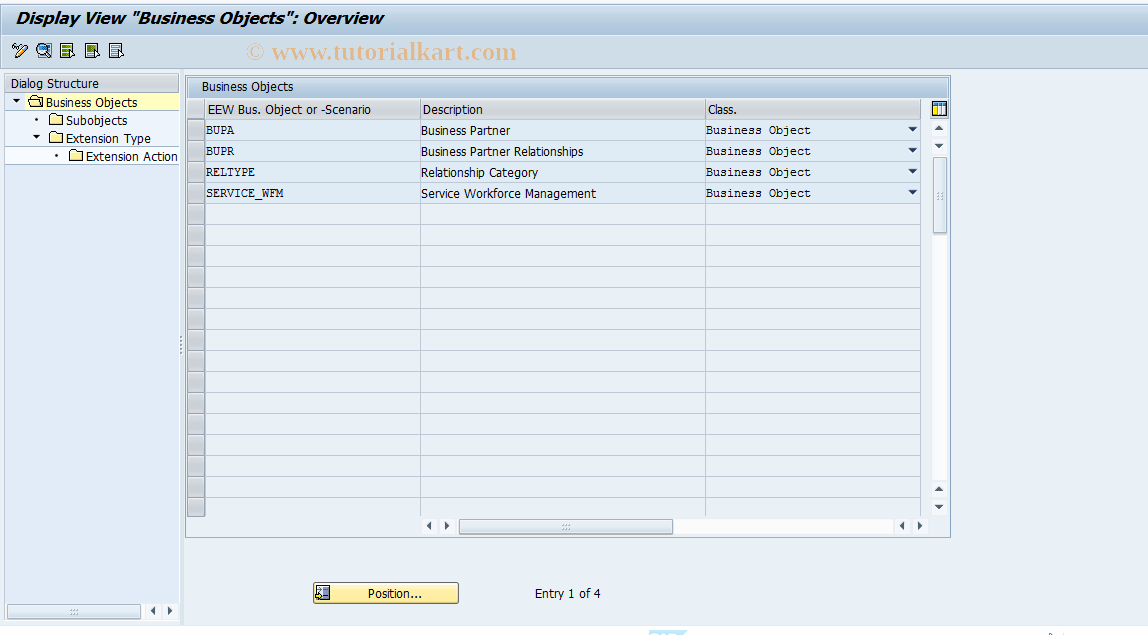Click the splitter handle between tree and table
The height and width of the screenshot is (635, 1148).
click(181, 345)
